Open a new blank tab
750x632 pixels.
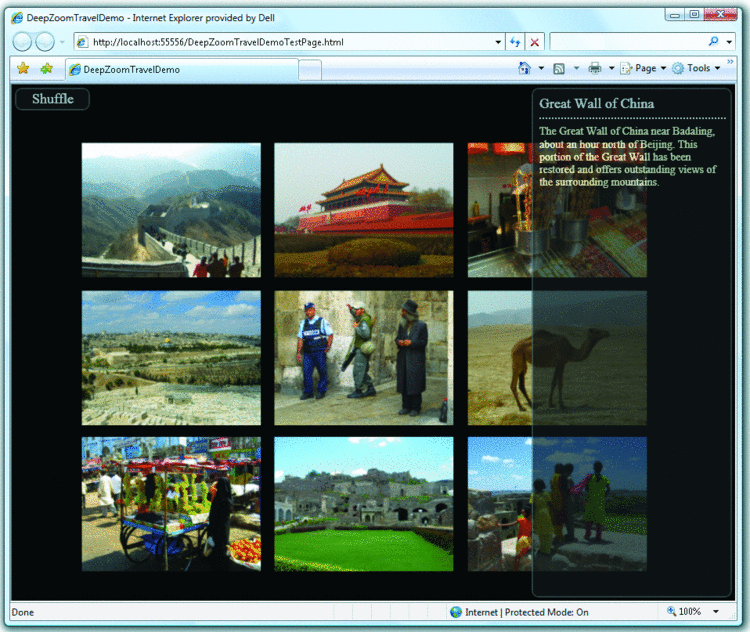[x=310, y=70]
